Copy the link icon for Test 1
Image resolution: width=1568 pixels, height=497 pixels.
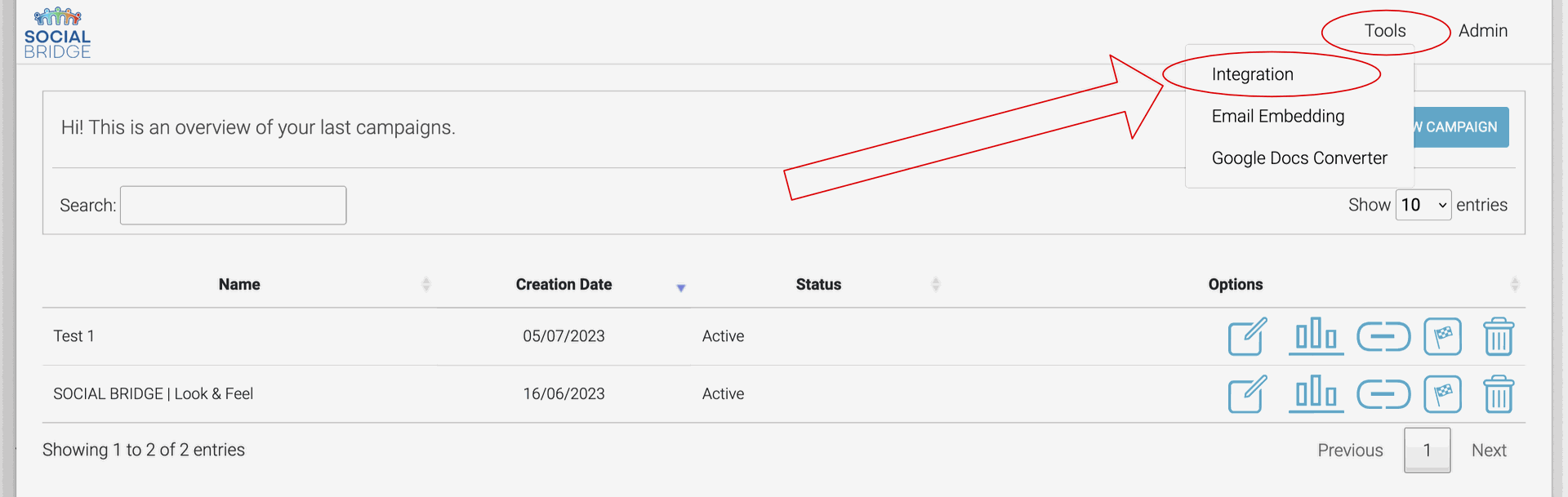(1383, 336)
